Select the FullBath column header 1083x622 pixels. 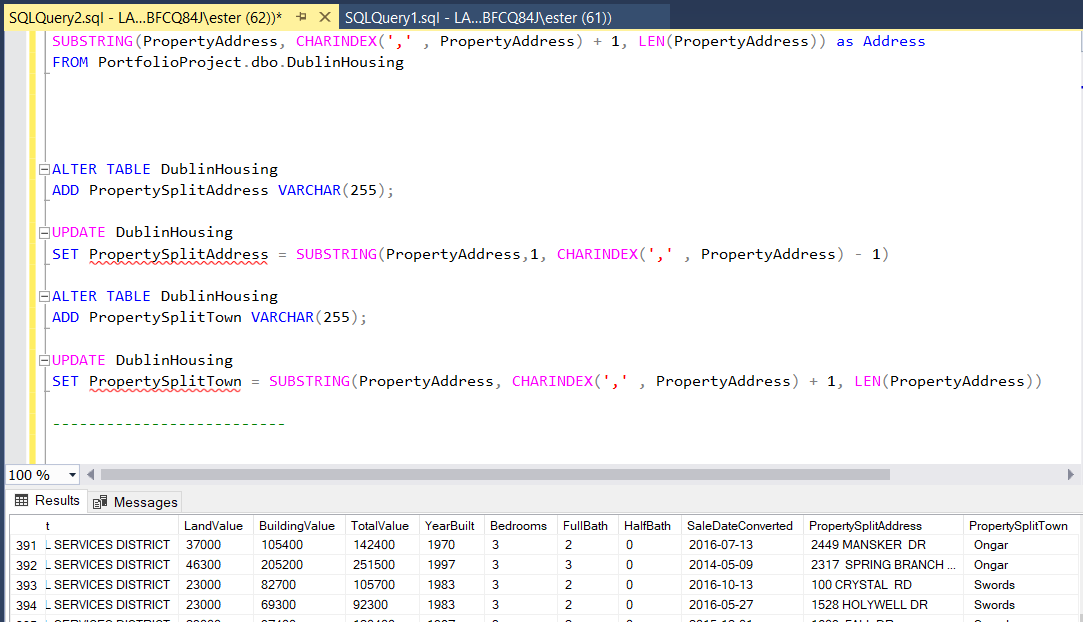pos(587,525)
